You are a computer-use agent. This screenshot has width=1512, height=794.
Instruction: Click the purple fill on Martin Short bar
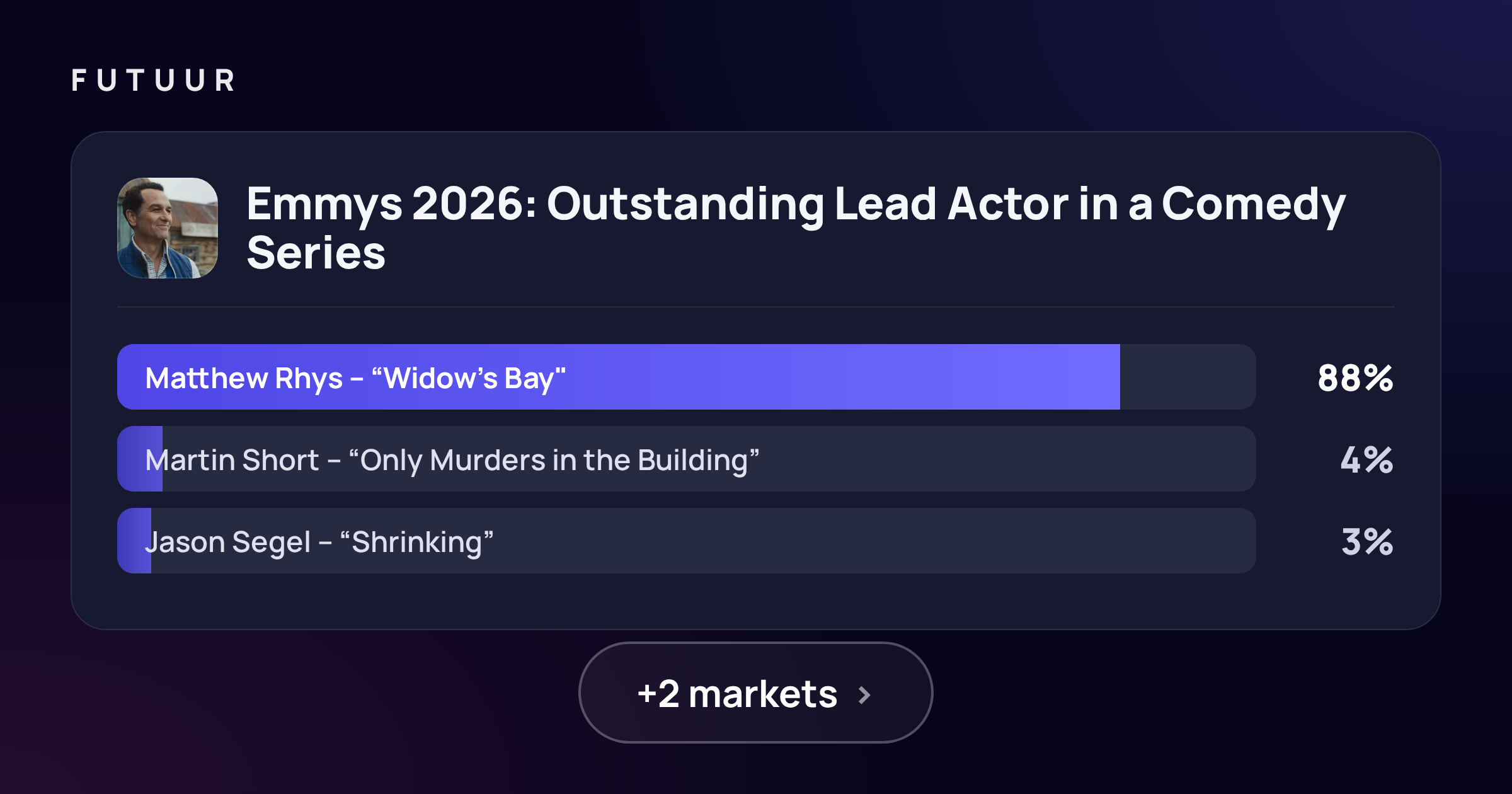tap(140, 459)
